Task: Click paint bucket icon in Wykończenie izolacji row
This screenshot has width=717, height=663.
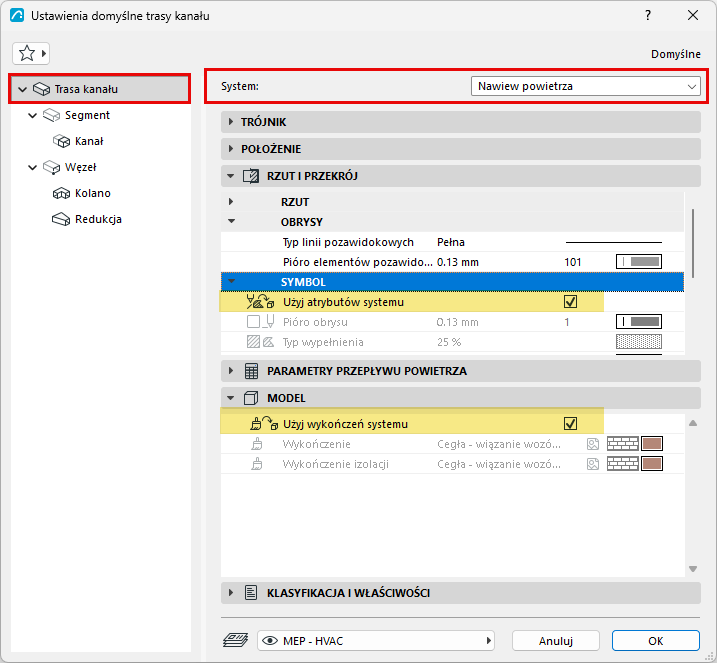Action: click(257, 464)
